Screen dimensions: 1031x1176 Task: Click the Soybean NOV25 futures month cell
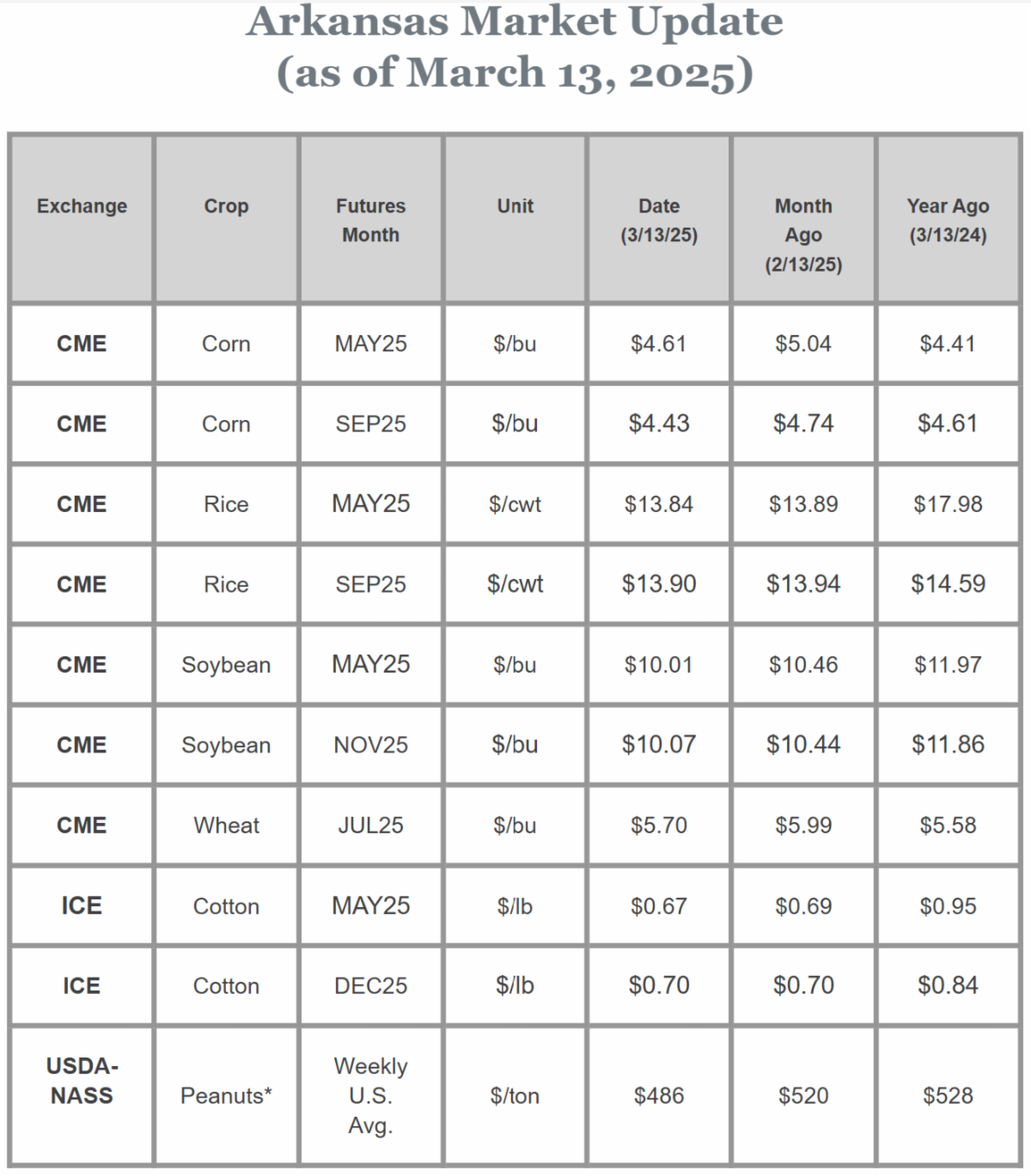coord(370,745)
